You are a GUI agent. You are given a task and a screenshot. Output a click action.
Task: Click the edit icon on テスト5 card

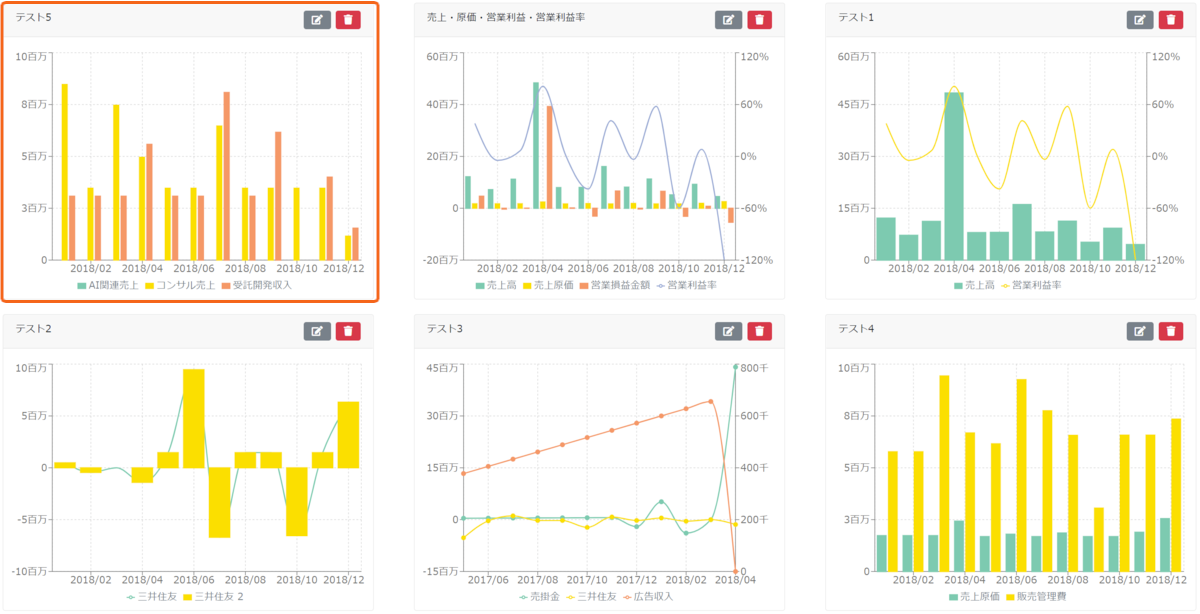317,19
